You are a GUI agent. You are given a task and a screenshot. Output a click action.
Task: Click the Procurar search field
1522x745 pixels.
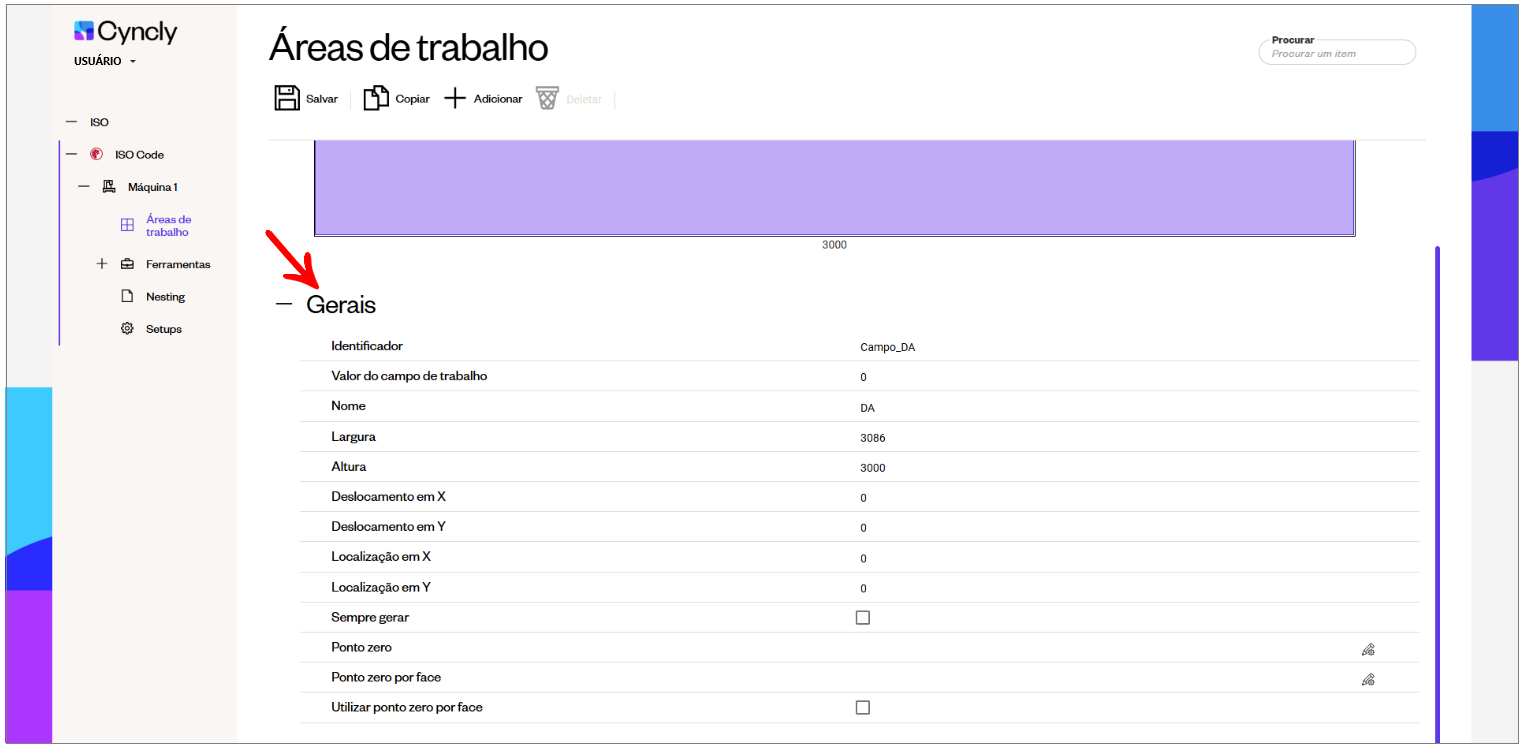[1337, 53]
